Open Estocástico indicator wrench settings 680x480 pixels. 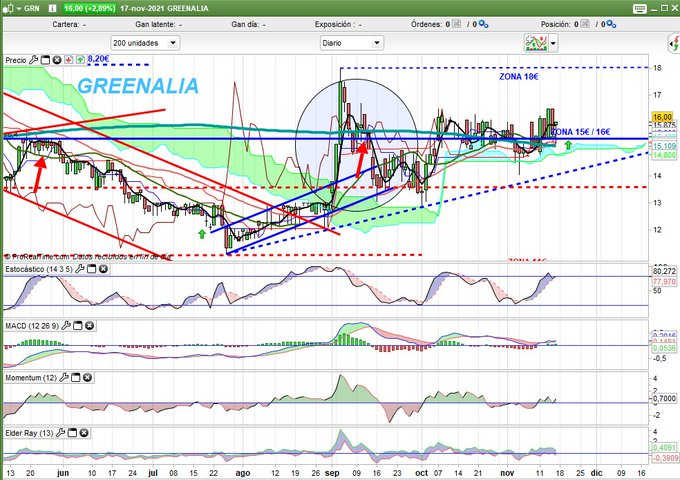[80, 269]
